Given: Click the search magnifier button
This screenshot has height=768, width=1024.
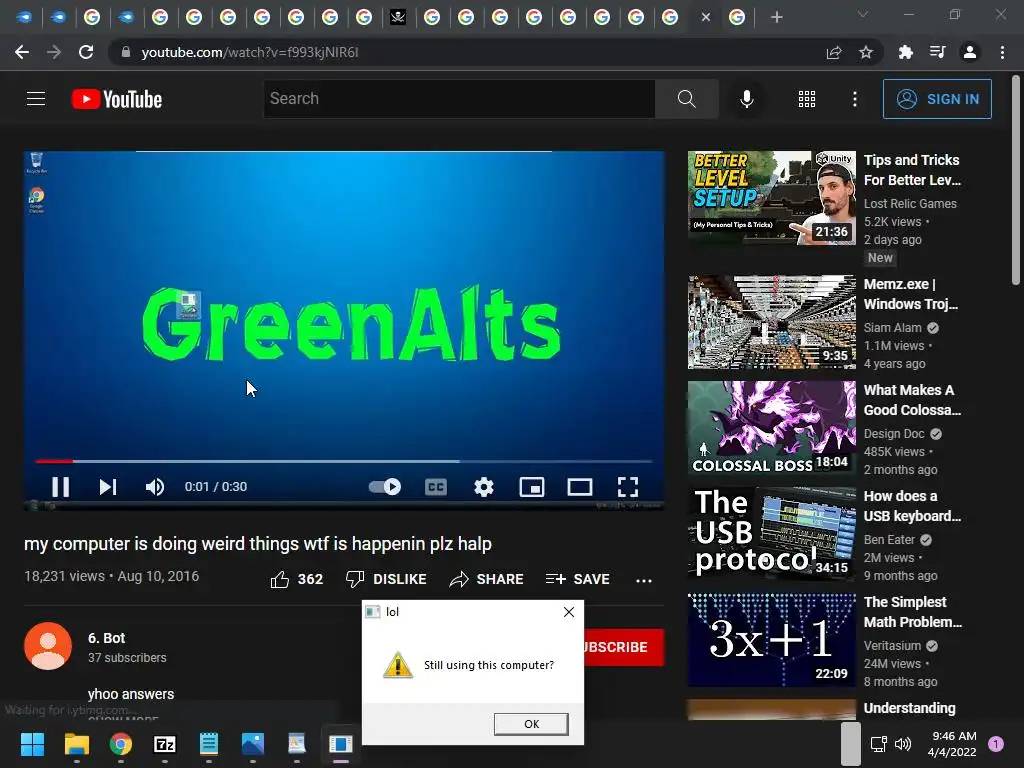Looking at the screenshot, I should (x=686, y=99).
